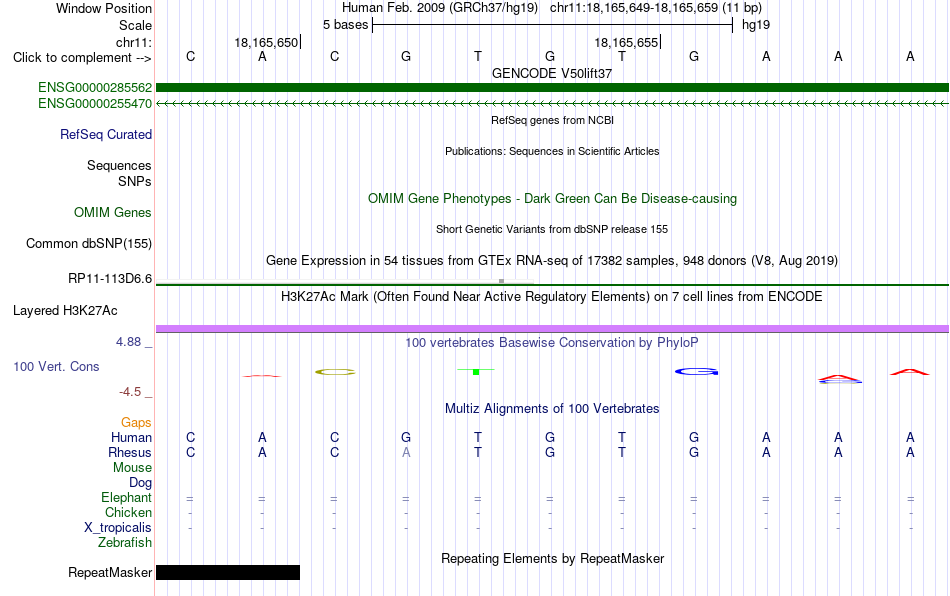
Task: Click 'Short Genetic Variants from dbSNP release 155'
Action: (x=552, y=230)
